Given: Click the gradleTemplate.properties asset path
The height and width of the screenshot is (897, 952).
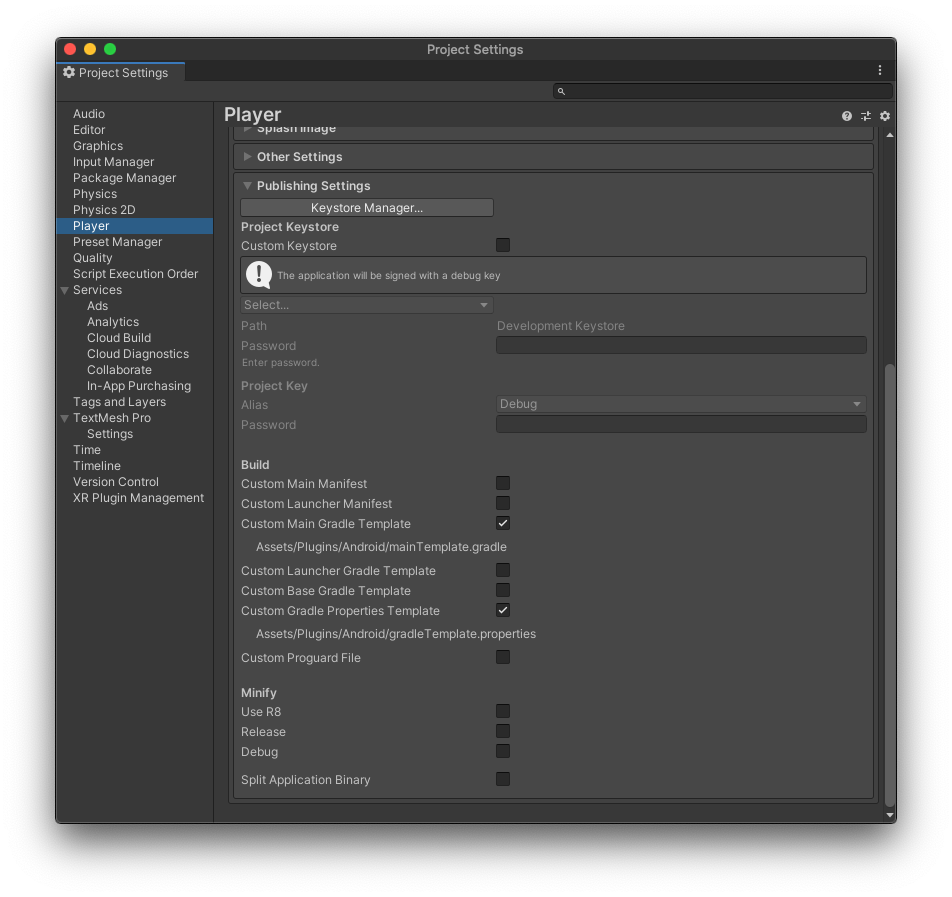Looking at the screenshot, I should tap(396, 634).
